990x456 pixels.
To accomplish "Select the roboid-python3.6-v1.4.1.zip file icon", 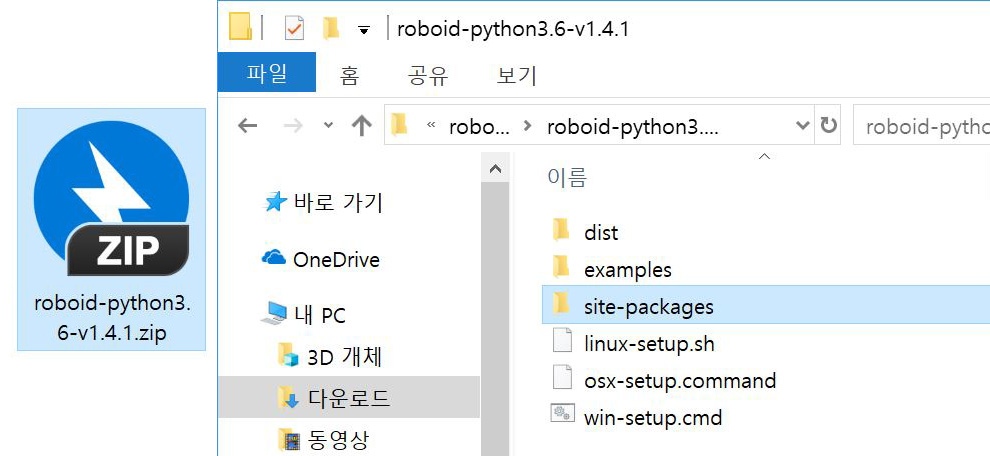I will (x=111, y=198).
